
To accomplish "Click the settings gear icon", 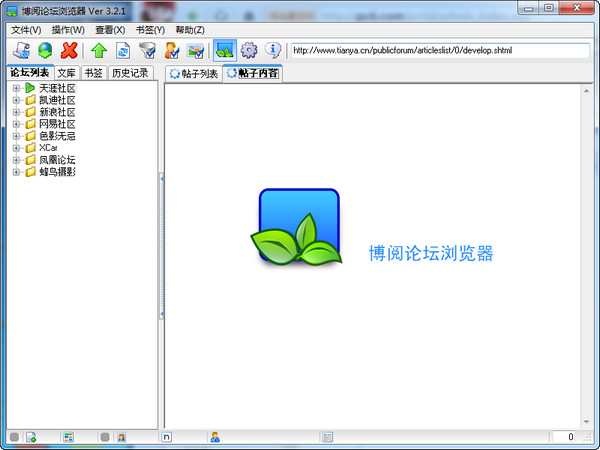I will point(249,50).
